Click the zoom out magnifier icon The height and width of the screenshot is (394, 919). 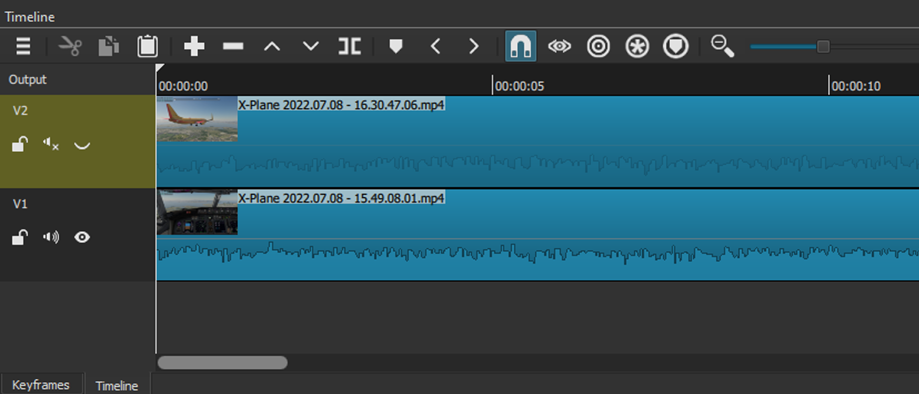(722, 46)
